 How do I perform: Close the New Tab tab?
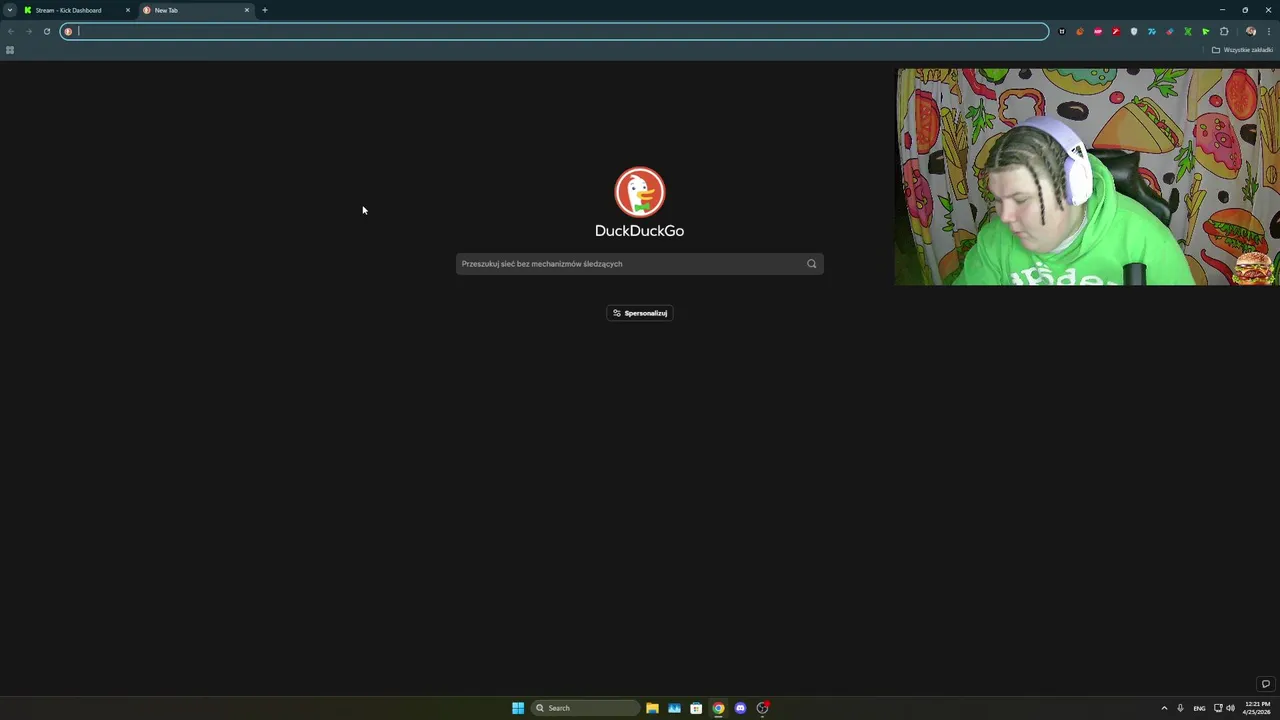247,10
